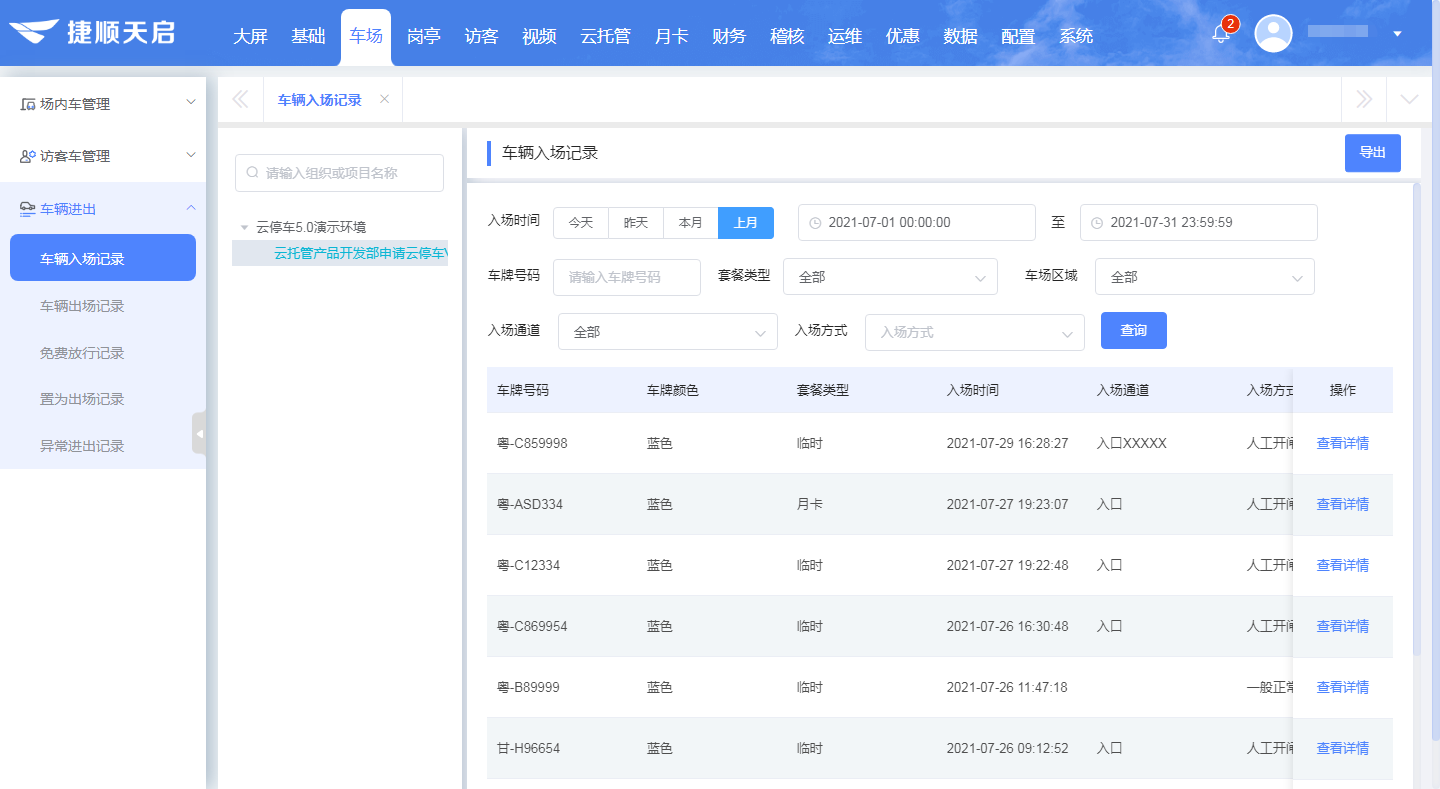Click the 车辆进出 sidebar icon
Screen dimensions: 1440x789
click(x=28, y=209)
